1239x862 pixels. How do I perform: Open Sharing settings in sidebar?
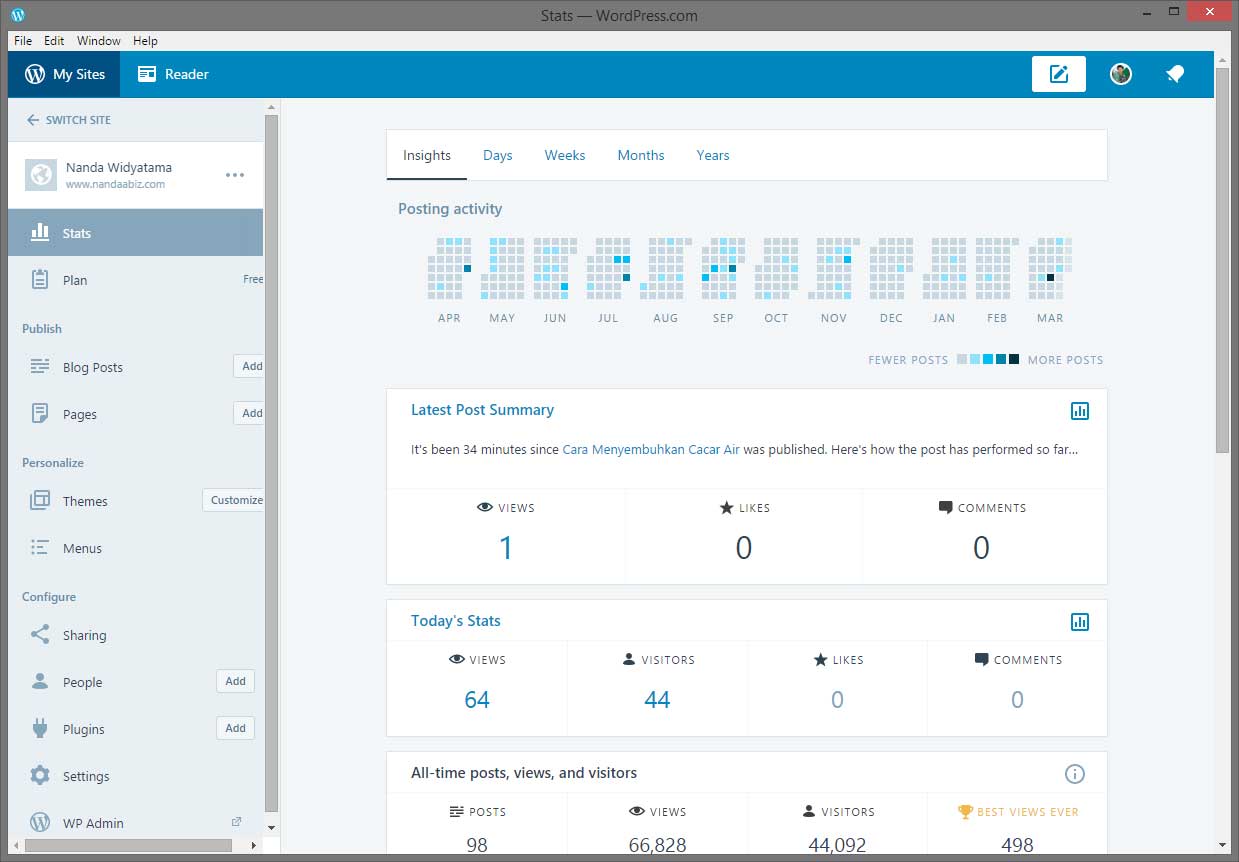pos(84,635)
